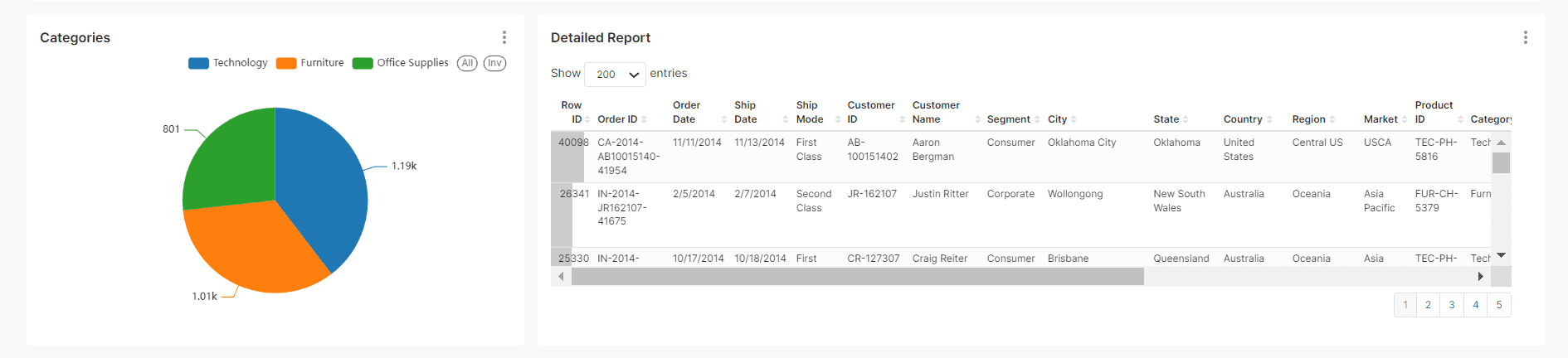Click the All legend button
Screen dimensions: 1568x358
467,63
